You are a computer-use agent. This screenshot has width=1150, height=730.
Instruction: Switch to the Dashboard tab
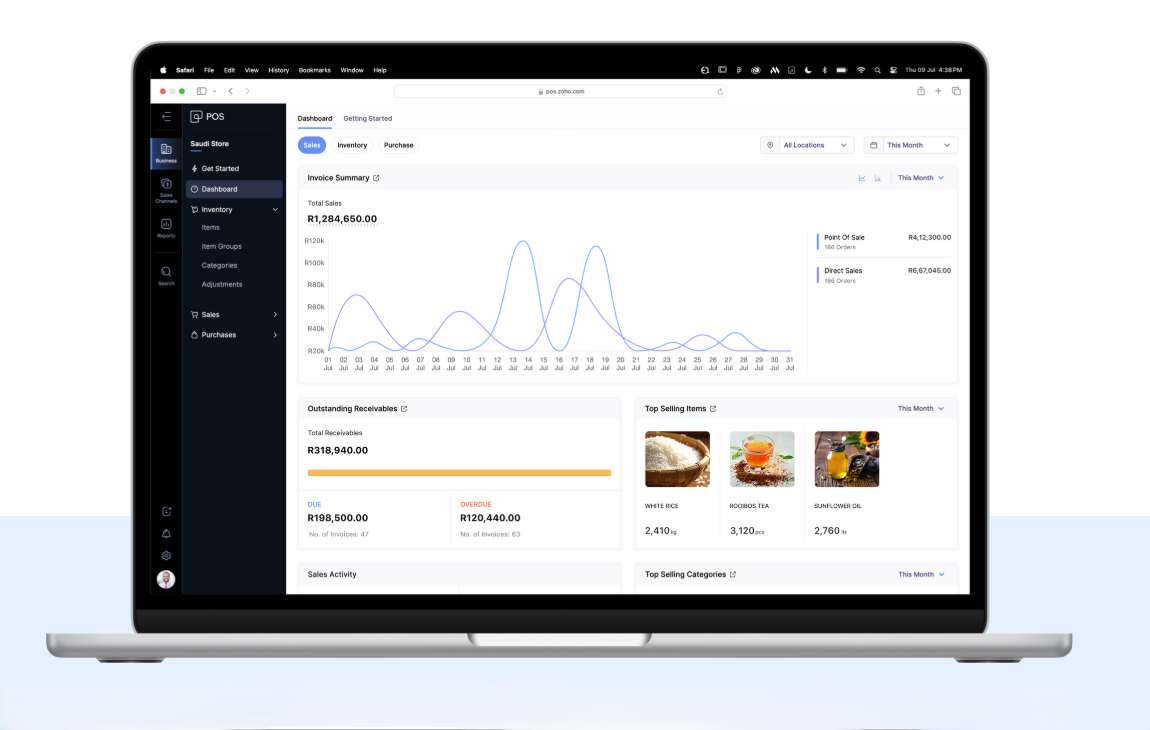point(315,118)
